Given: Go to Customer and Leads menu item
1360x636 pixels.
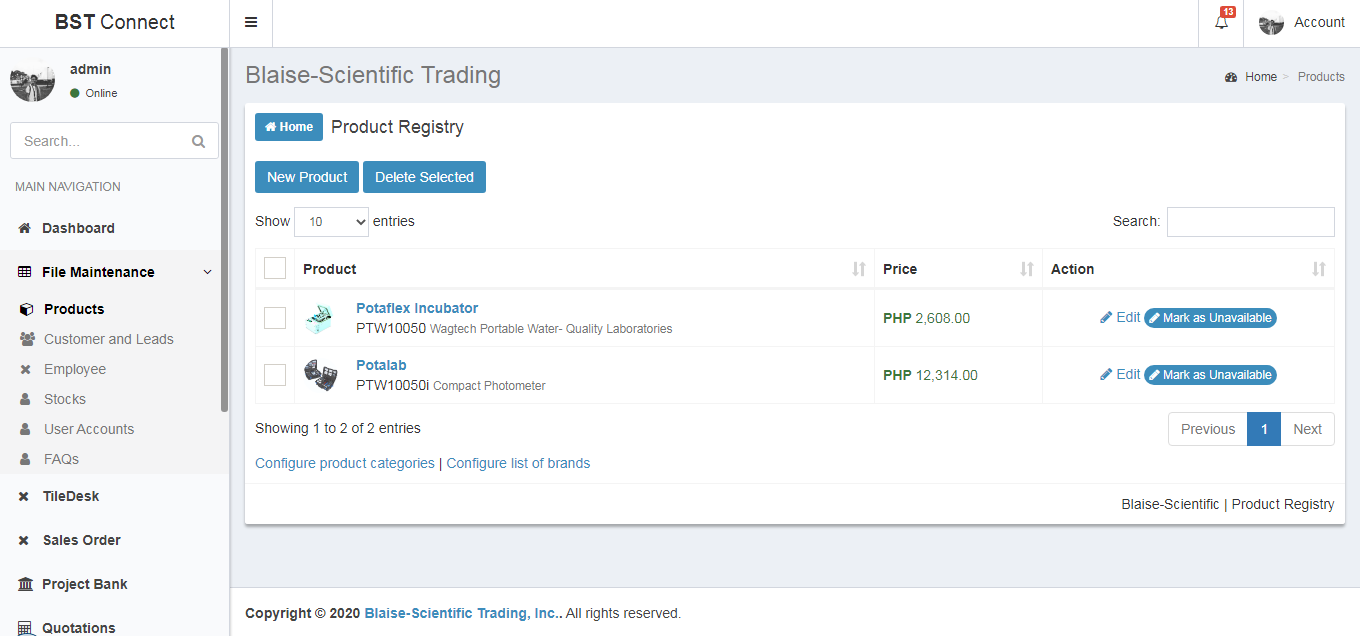Looking at the screenshot, I should pos(108,339).
